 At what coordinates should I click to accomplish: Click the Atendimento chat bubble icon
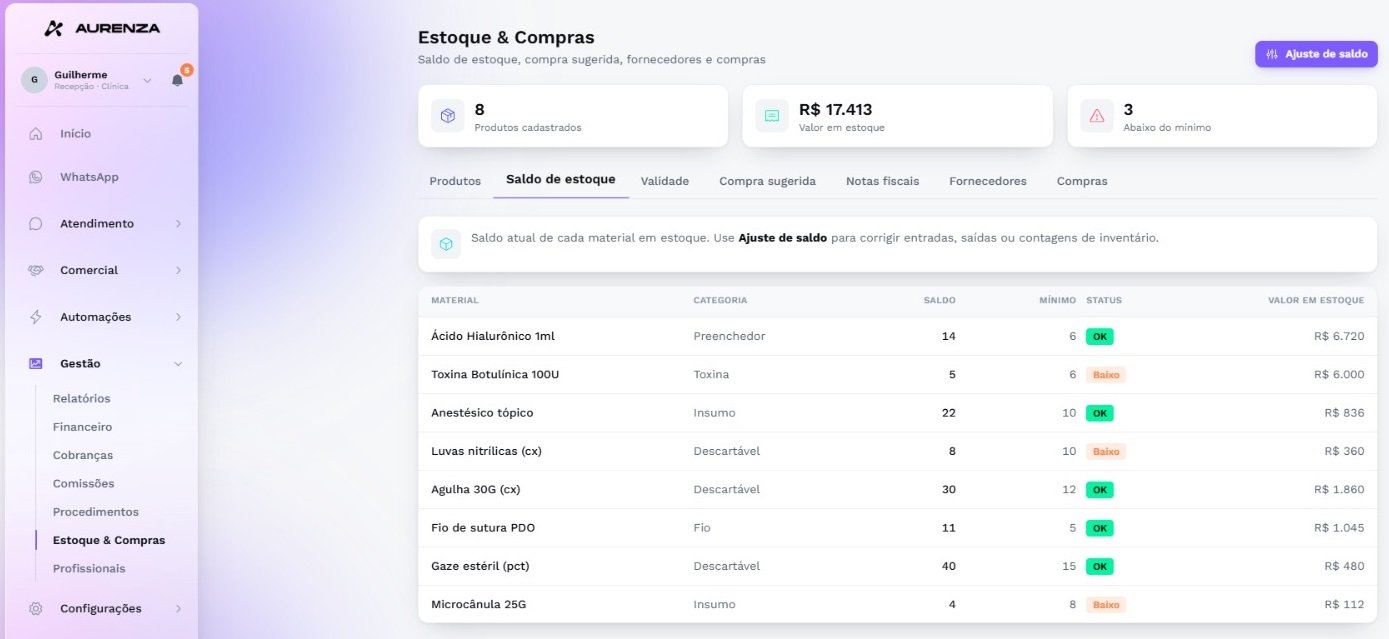point(36,224)
